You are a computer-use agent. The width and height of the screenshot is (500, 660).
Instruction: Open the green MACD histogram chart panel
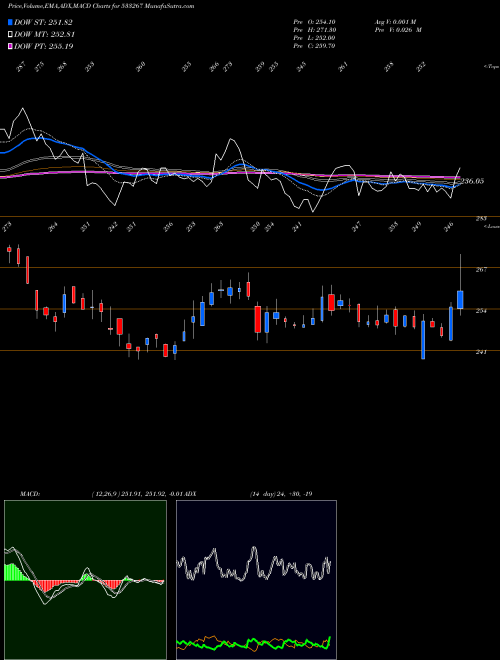(85, 580)
